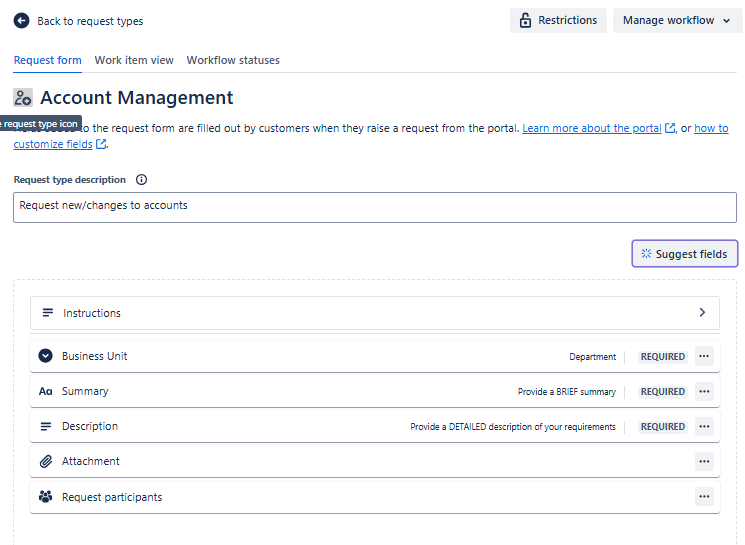Click the Instructions label text
Viewport: 745px width, 545px height.
coord(92,313)
